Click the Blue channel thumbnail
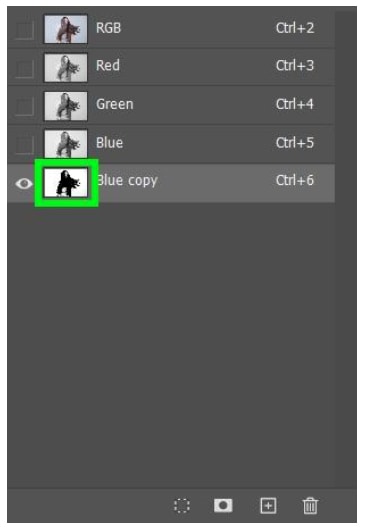This screenshot has height=532, width=365. [66, 144]
